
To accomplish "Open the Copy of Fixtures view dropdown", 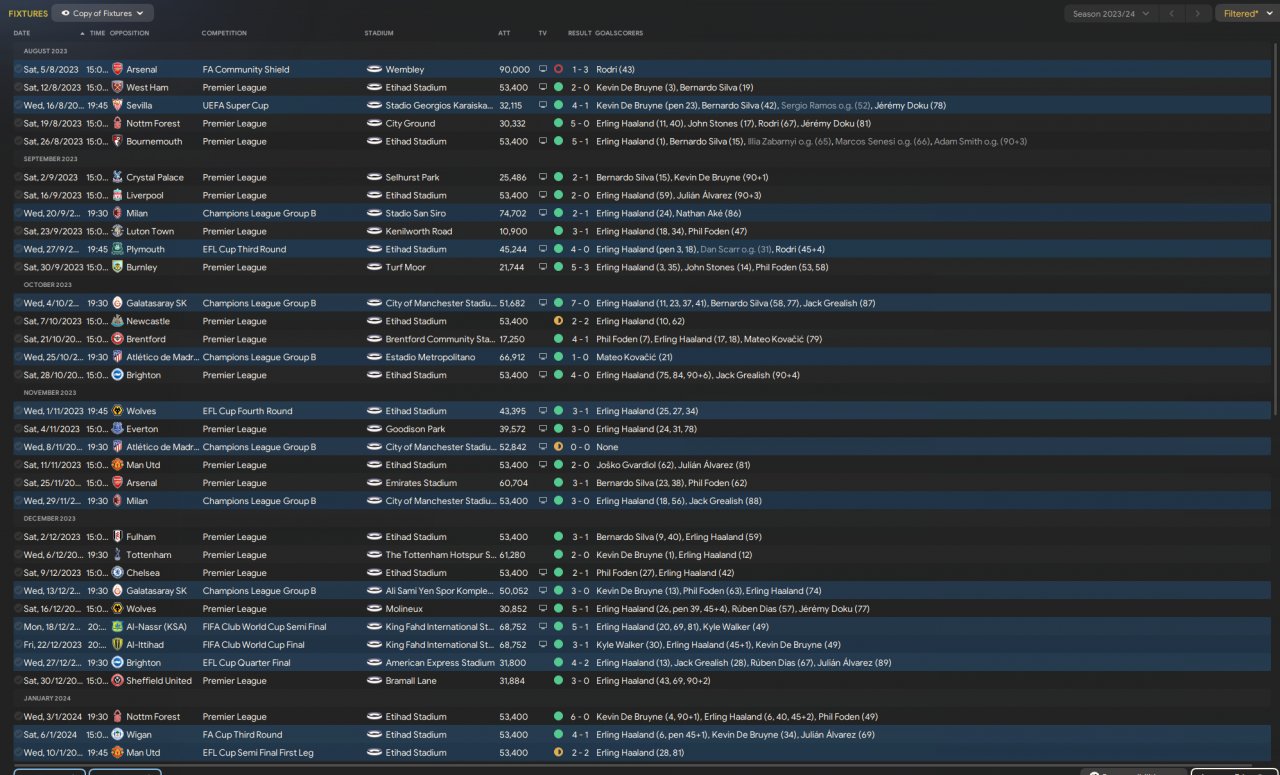I will click(102, 14).
